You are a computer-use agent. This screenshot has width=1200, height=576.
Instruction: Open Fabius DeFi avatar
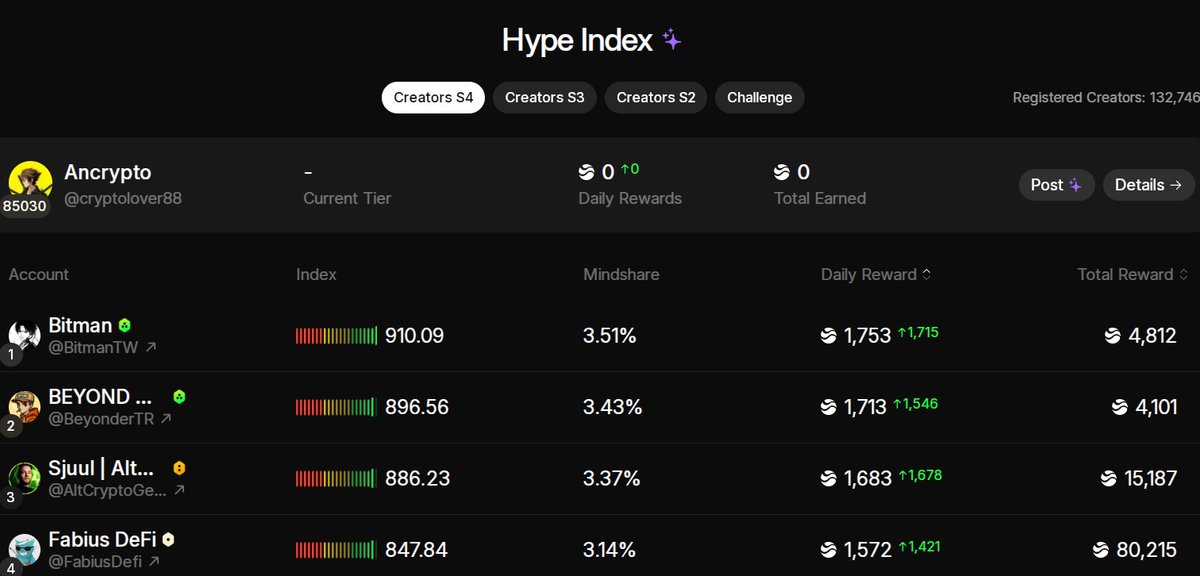[x=25, y=549]
